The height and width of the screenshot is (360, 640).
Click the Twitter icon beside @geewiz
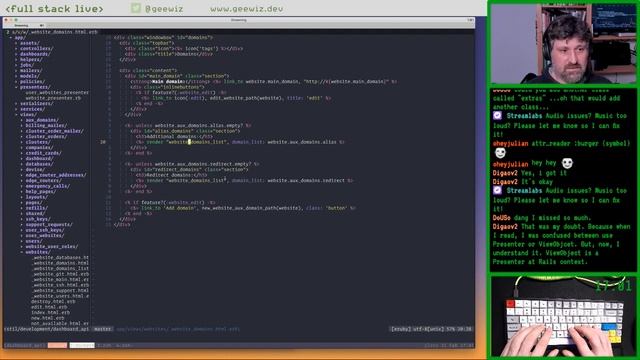136,8
